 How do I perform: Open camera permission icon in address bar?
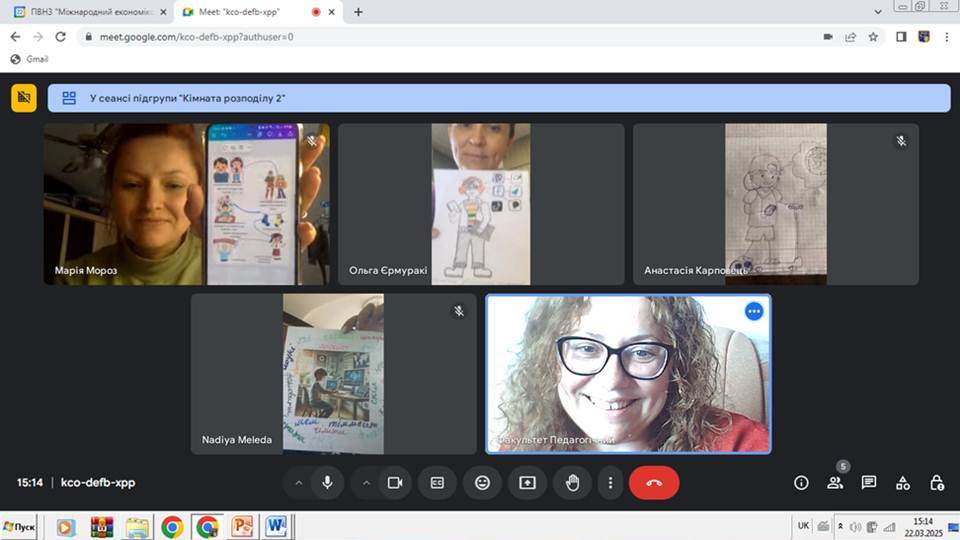pos(828,37)
